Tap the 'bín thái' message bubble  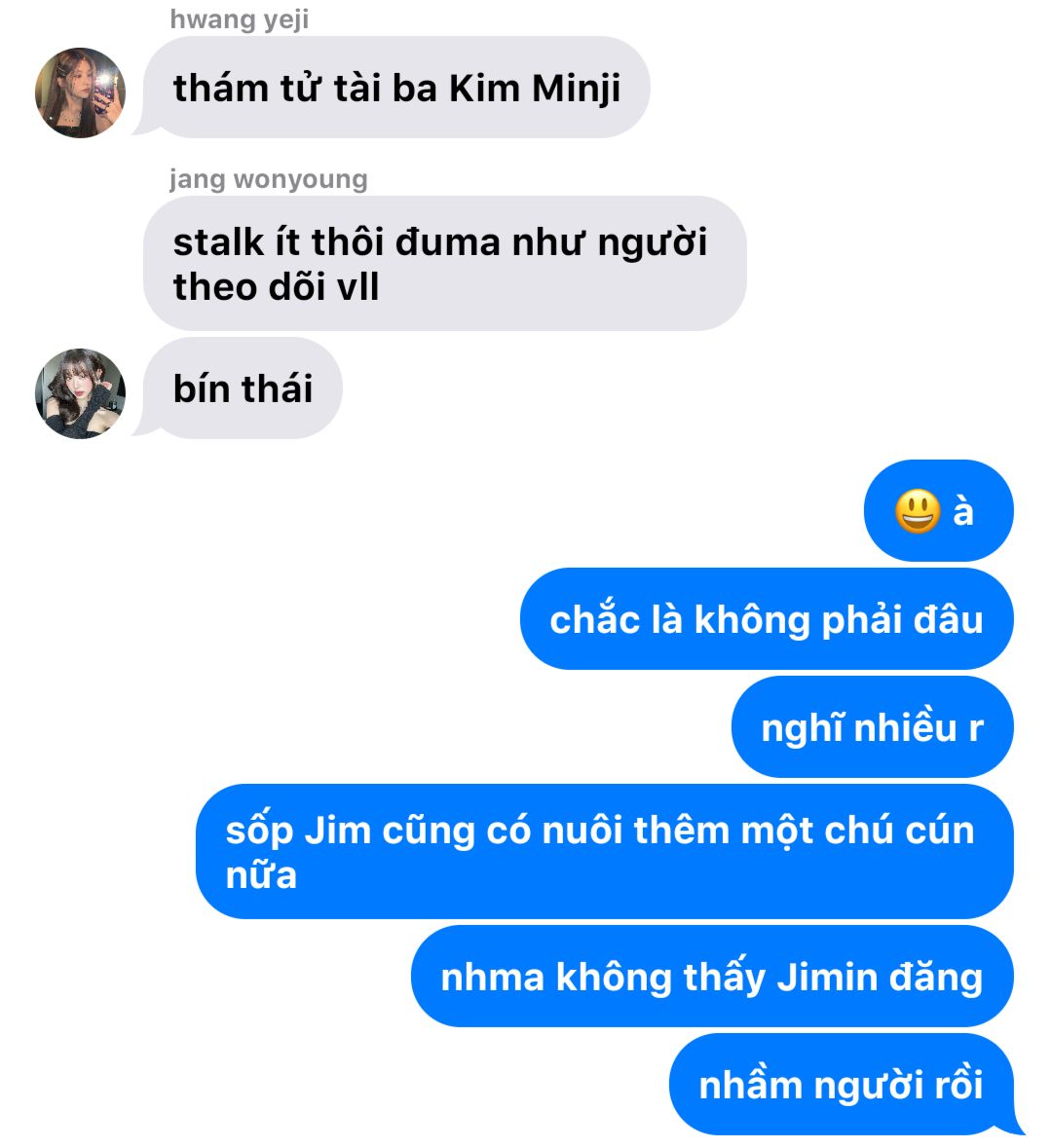243,389
